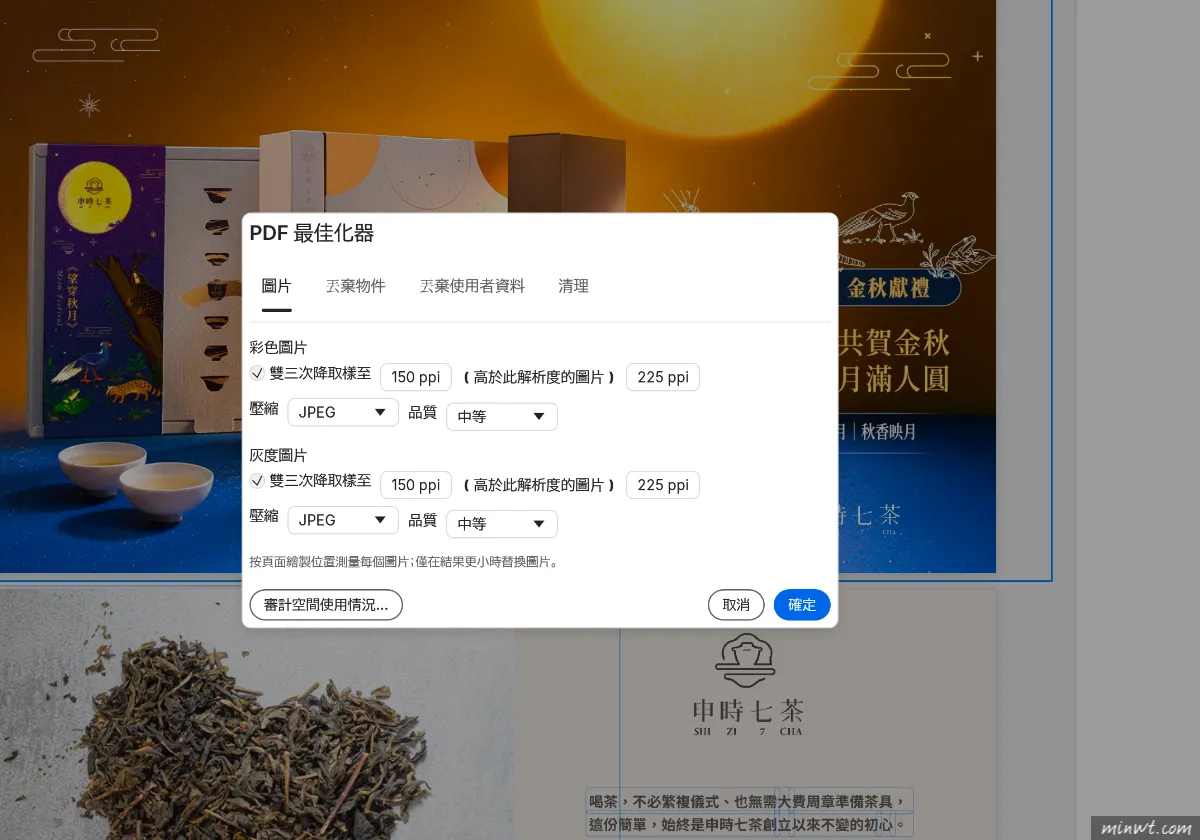The height and width of the screenshot is (840, 1200).
Task: Click the 灰度圖片 225 ppi field
Action: click(663, 485)
